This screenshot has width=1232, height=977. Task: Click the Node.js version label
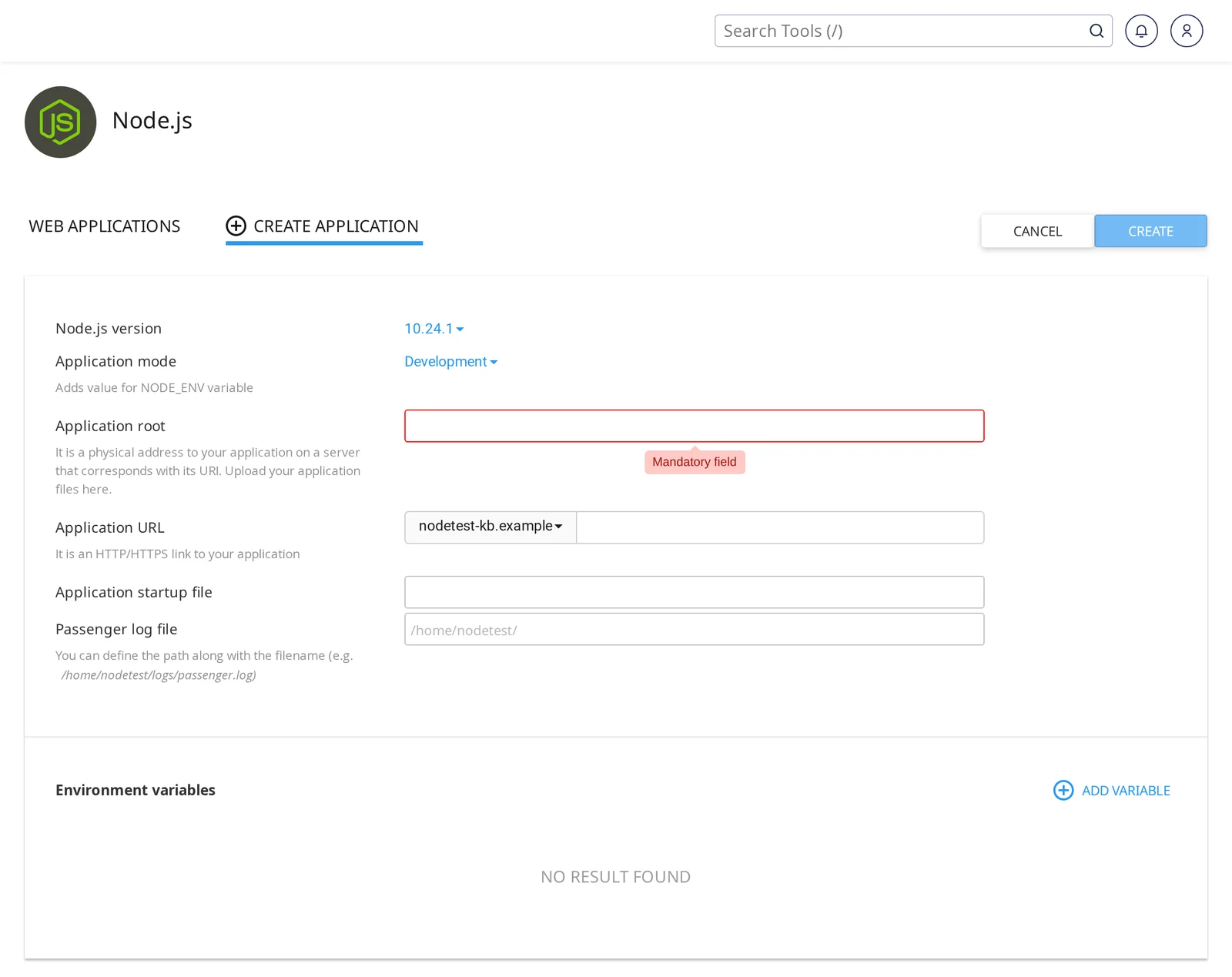pos(109,328)
